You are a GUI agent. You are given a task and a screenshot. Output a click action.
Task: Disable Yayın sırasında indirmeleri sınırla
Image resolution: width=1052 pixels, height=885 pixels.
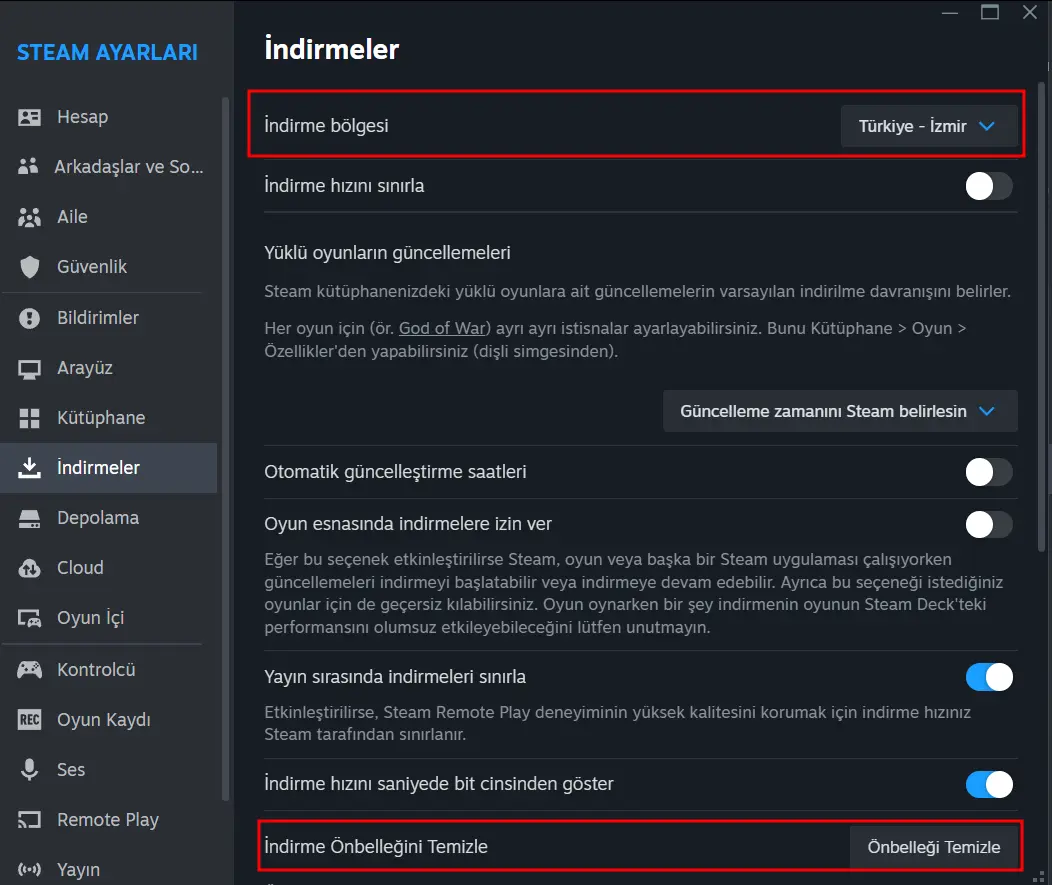tap(989, 677)
